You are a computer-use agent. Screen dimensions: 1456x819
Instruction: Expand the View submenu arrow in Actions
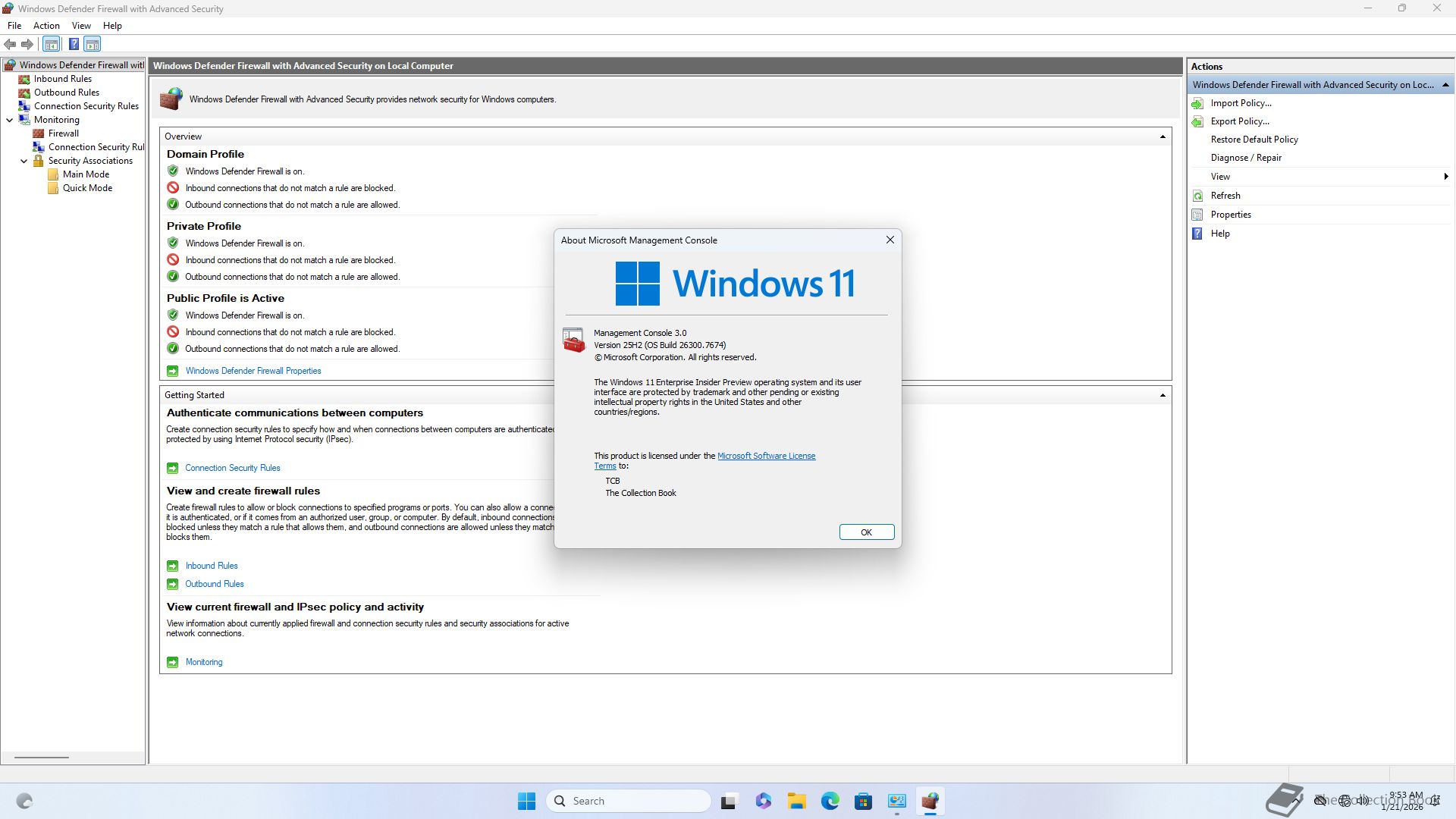pos(1445,177)
